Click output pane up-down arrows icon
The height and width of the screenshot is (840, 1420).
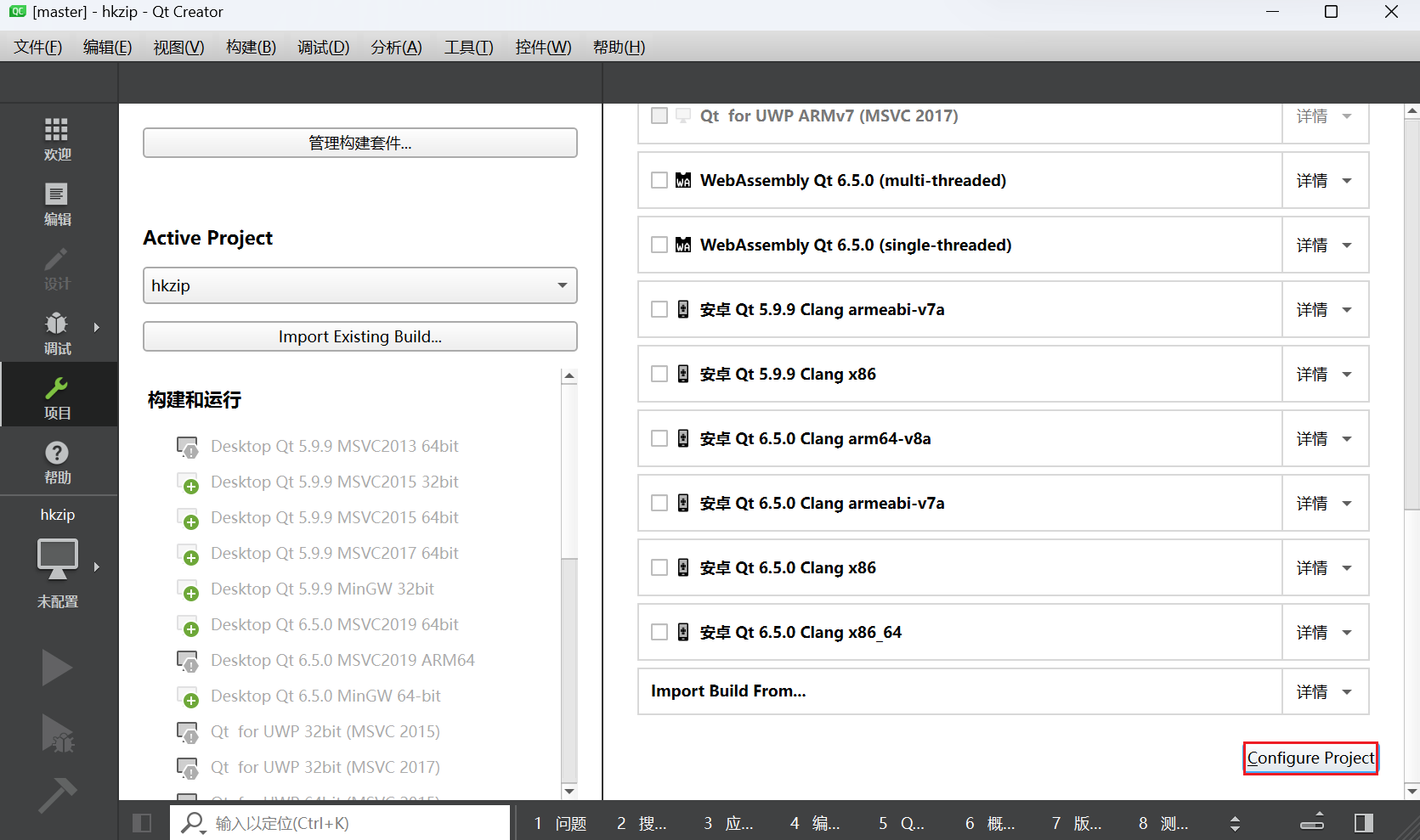pyautogui.click(x=1235, y=823)
